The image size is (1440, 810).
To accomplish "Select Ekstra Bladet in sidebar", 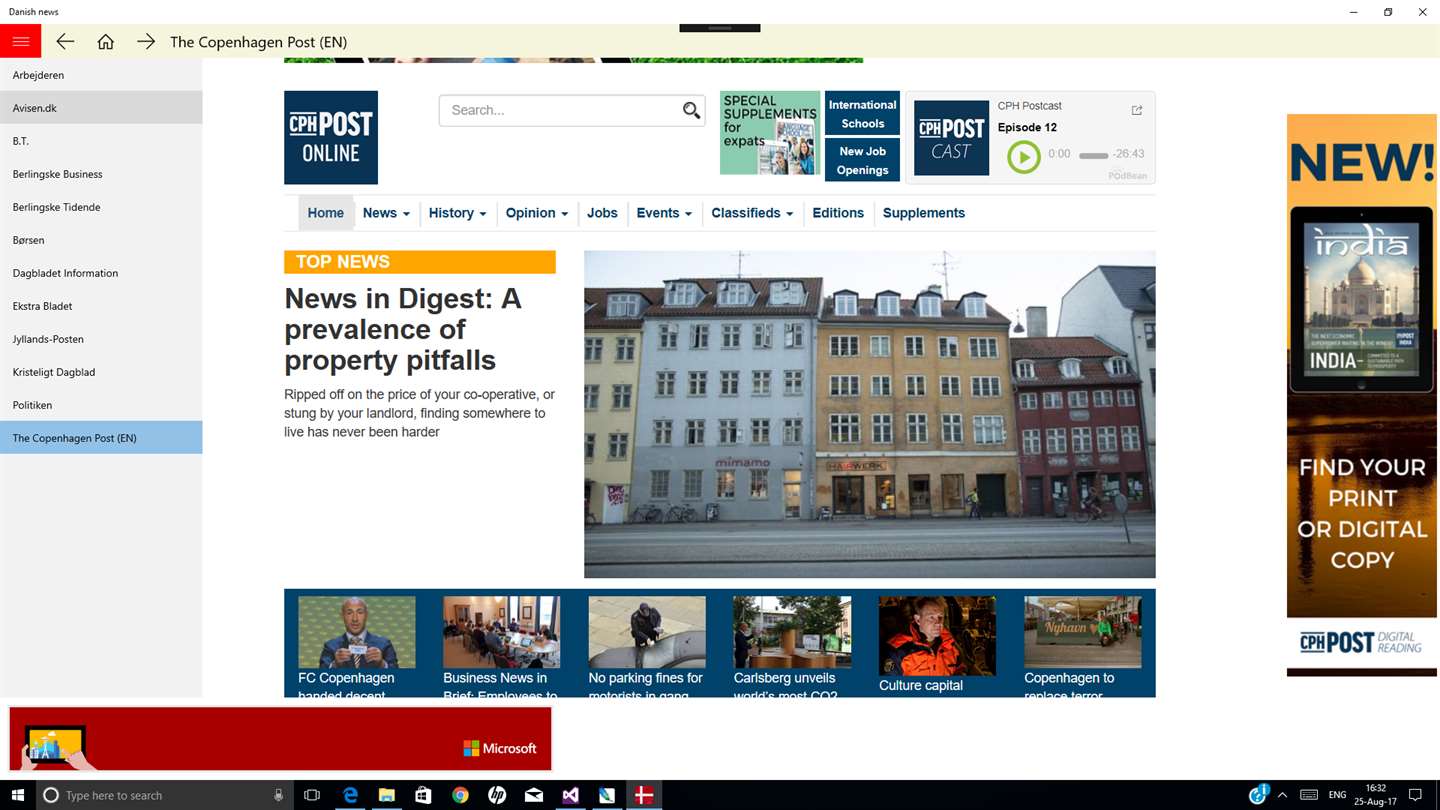I will point(101,306).
